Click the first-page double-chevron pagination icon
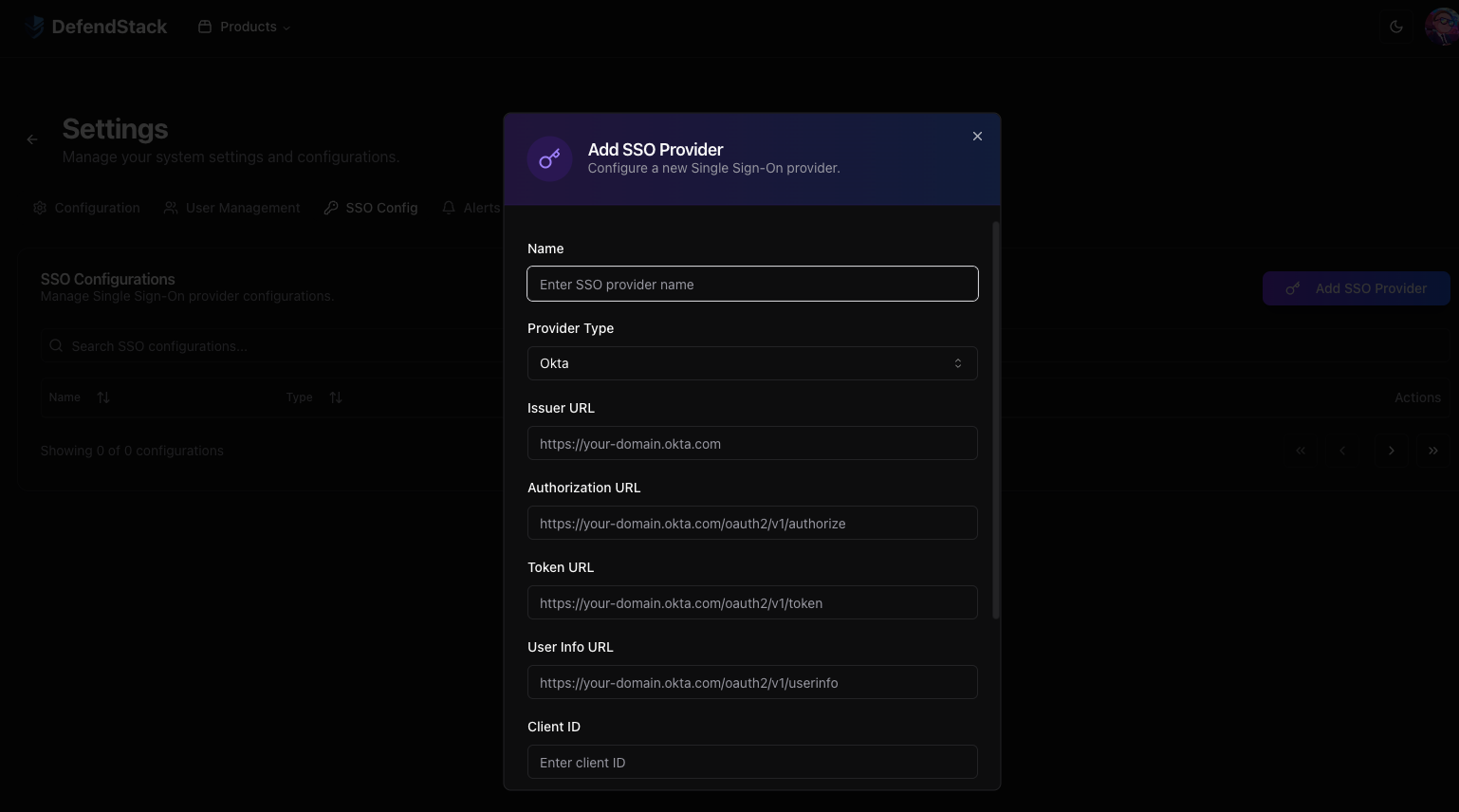The height and width of the screenshot is (812, 1459). tap(1301, 451)
